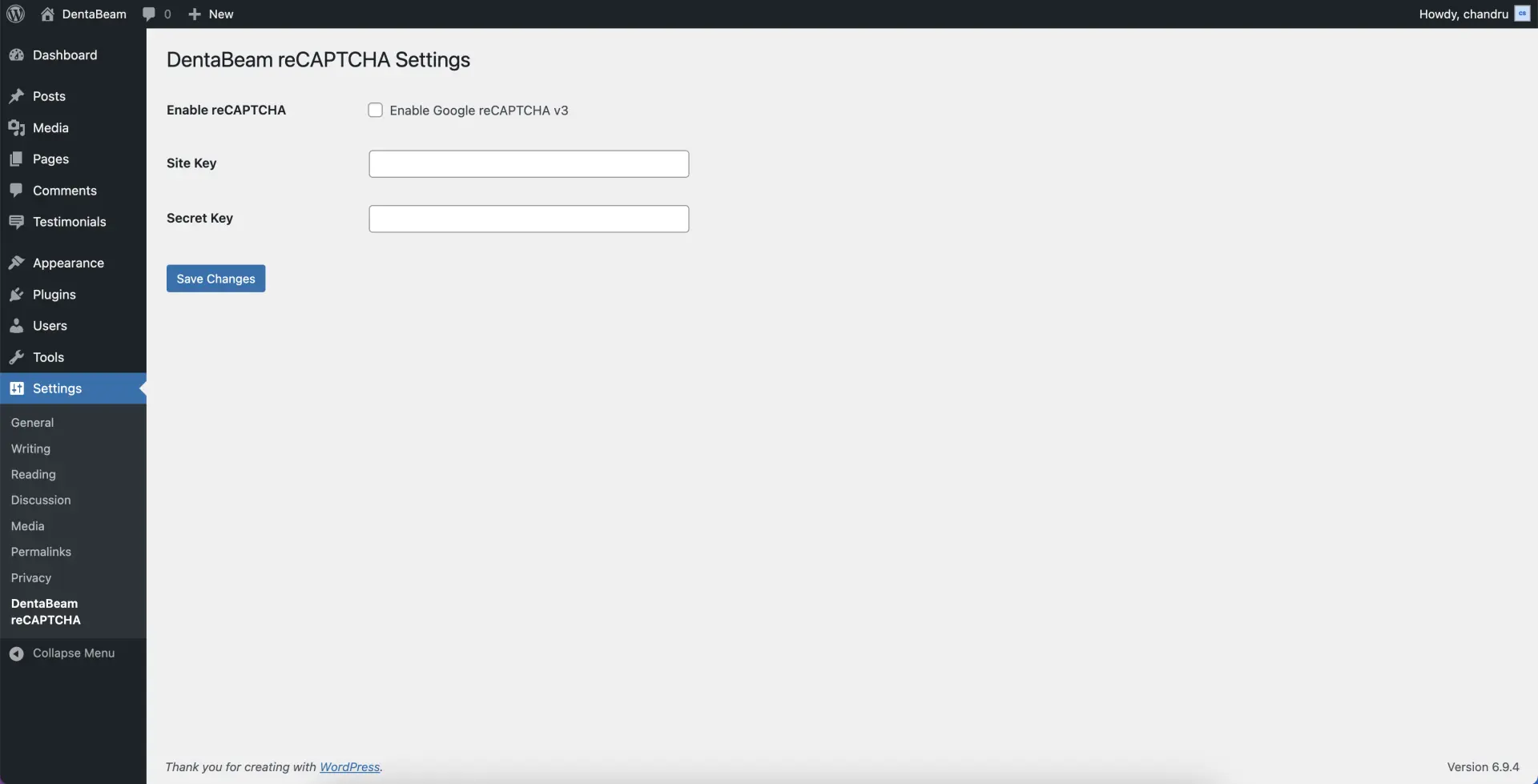Click the Dashboard gauge icon
Viewport: 1538px width, 784px height.
pyautogui.click(x=16, y=54)
